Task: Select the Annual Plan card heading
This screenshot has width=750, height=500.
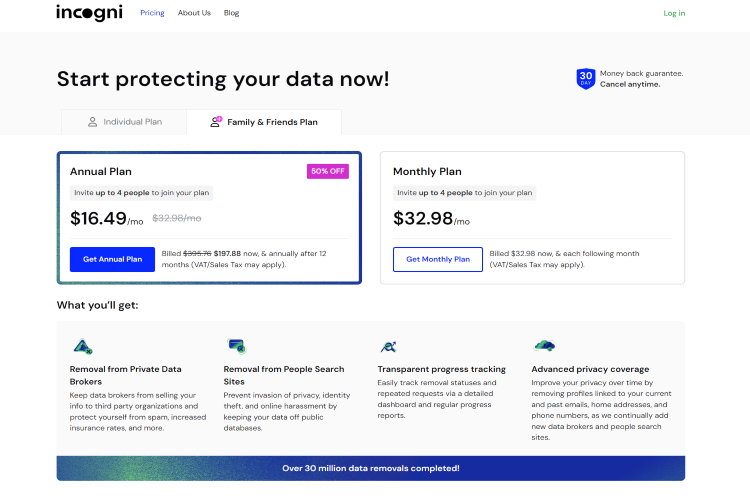Action: [101, 171]
